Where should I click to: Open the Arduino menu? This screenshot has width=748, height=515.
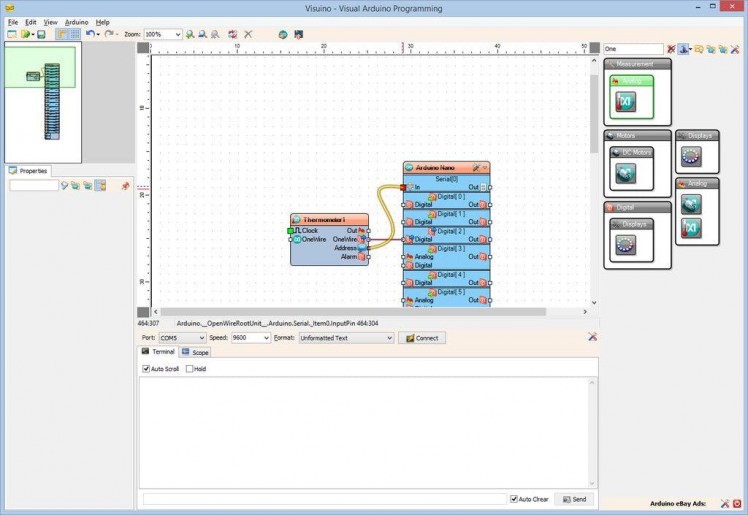coord(76,21)
